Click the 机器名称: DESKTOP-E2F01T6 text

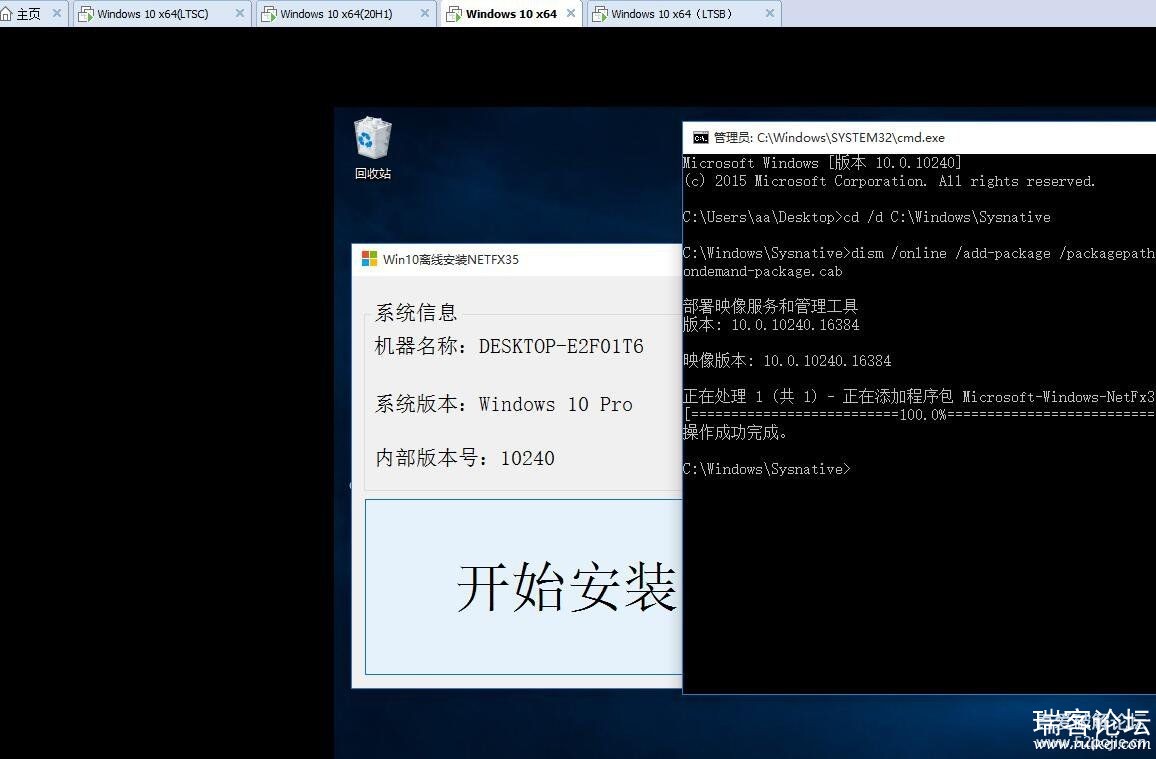509,346
